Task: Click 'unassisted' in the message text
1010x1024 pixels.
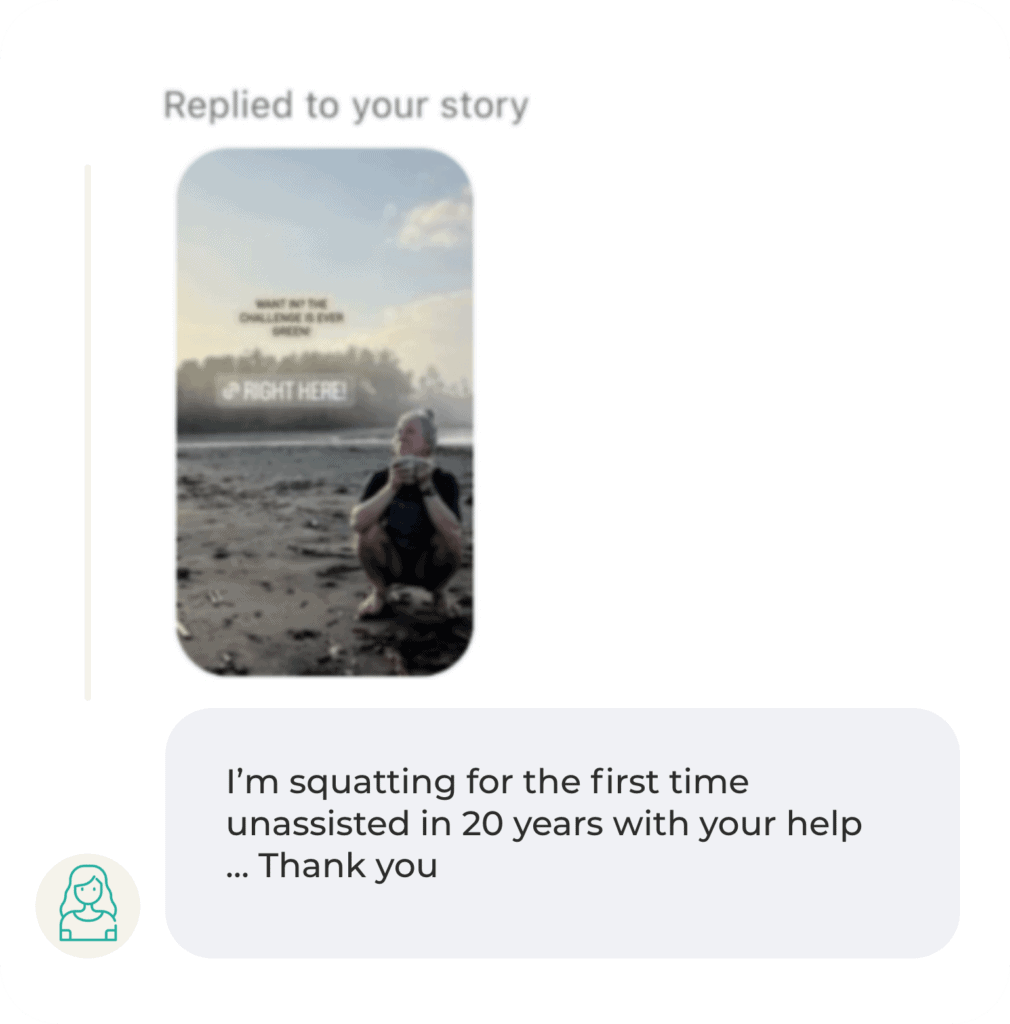Action: (x=317, y=824)
